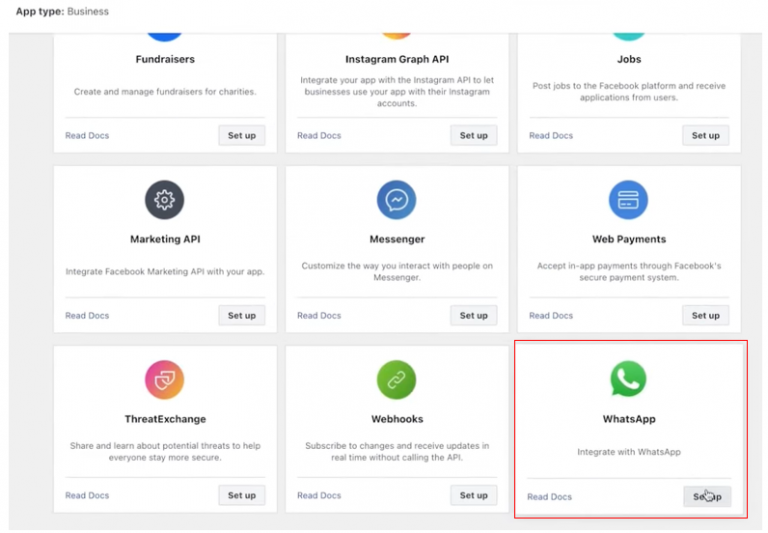Open Read Docs link for WhatsApp
The height and width of the screenshot is (533, 768).
coord(550,497)
